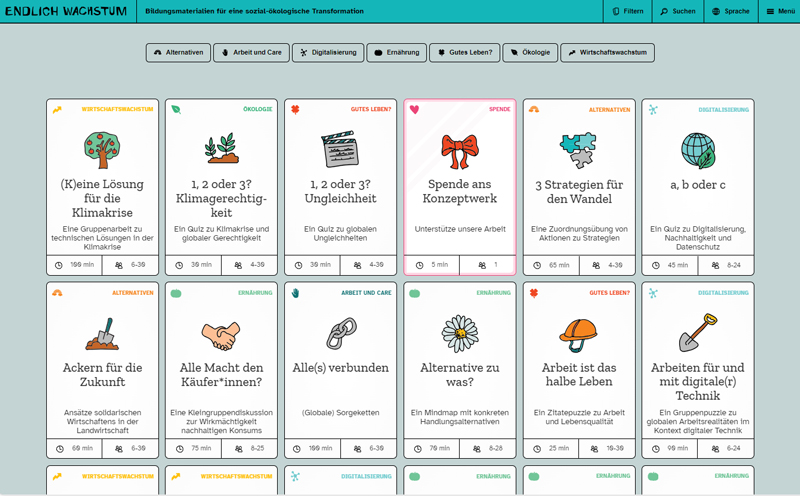
Task: Open "Ackern für die Zukunft" title
Action: point(102,374)
